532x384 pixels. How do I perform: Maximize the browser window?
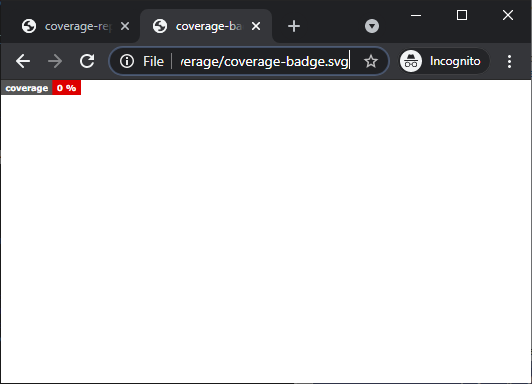click(462, 15)
